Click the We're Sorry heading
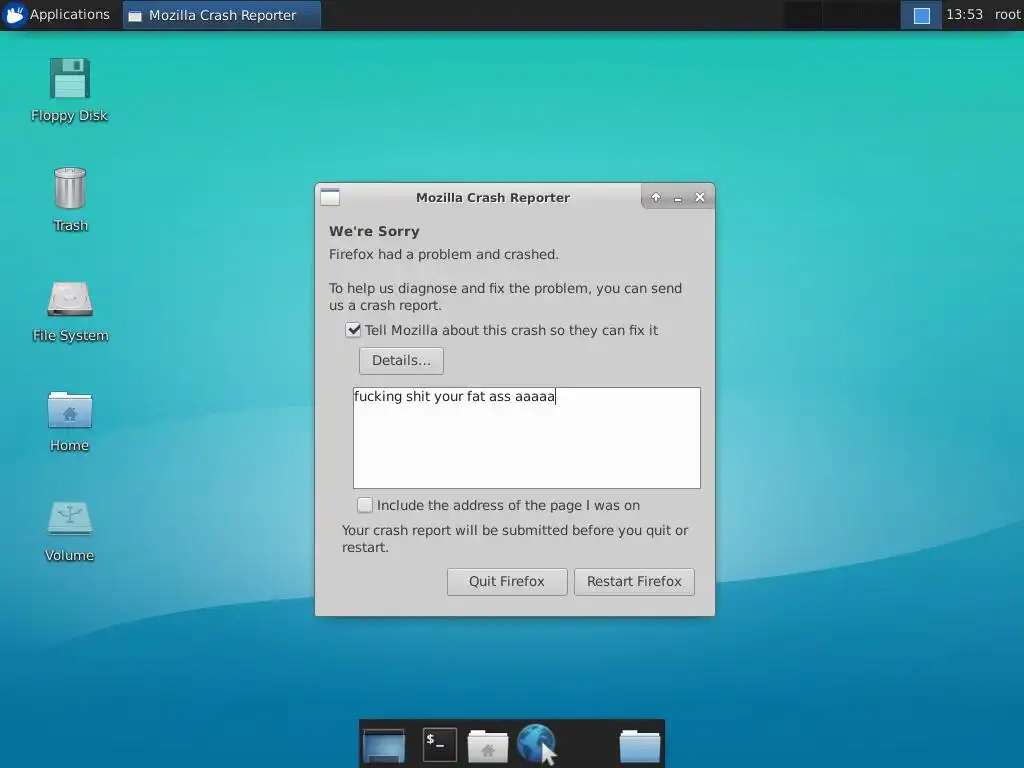The image size is (1024, 768). point(374,231)
